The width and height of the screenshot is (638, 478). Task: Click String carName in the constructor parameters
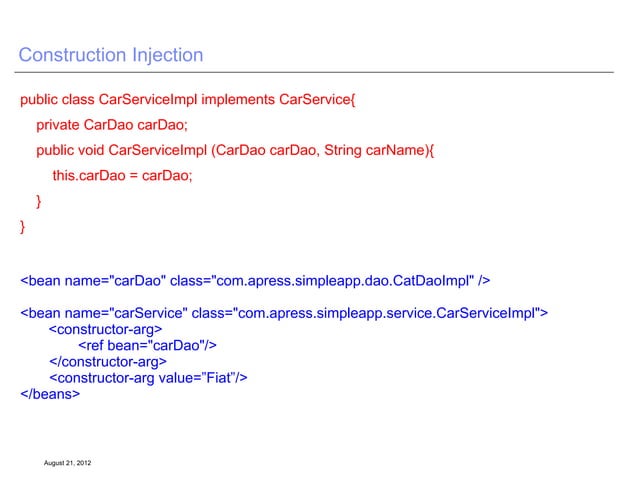click(x=374, y=151)
